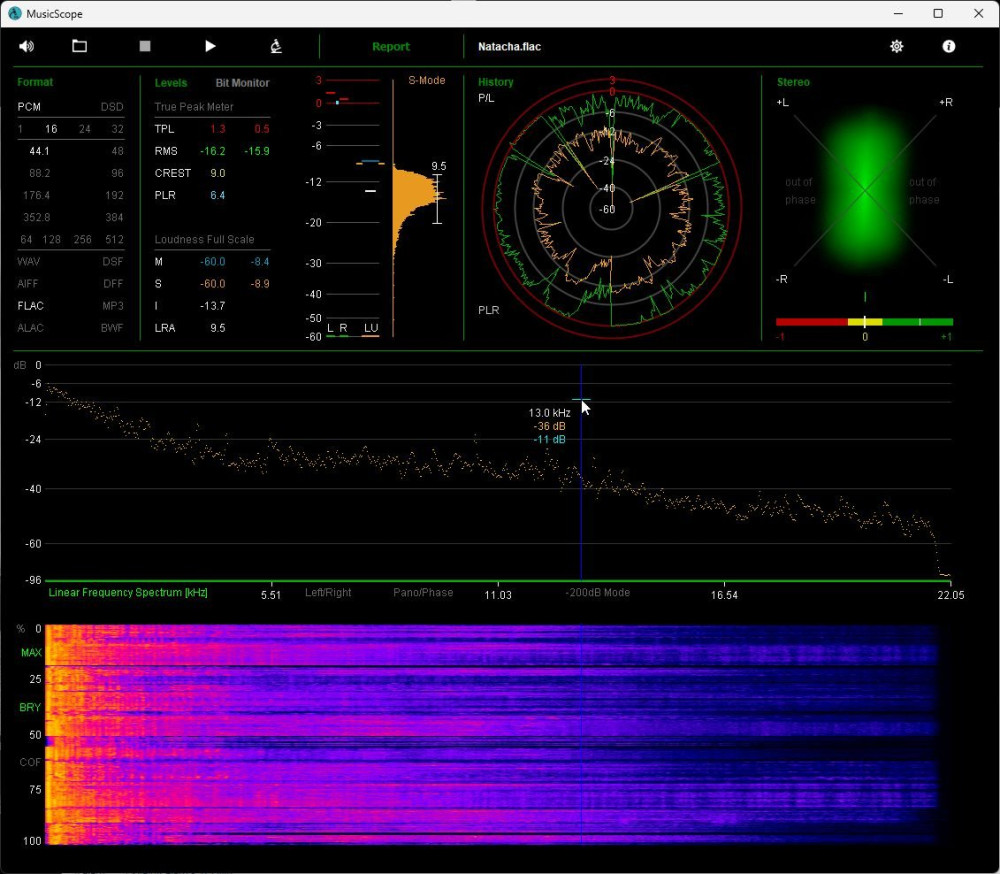1000x874 pixels.
Task: Click the FLAC format label
Action: coord(31,306)
